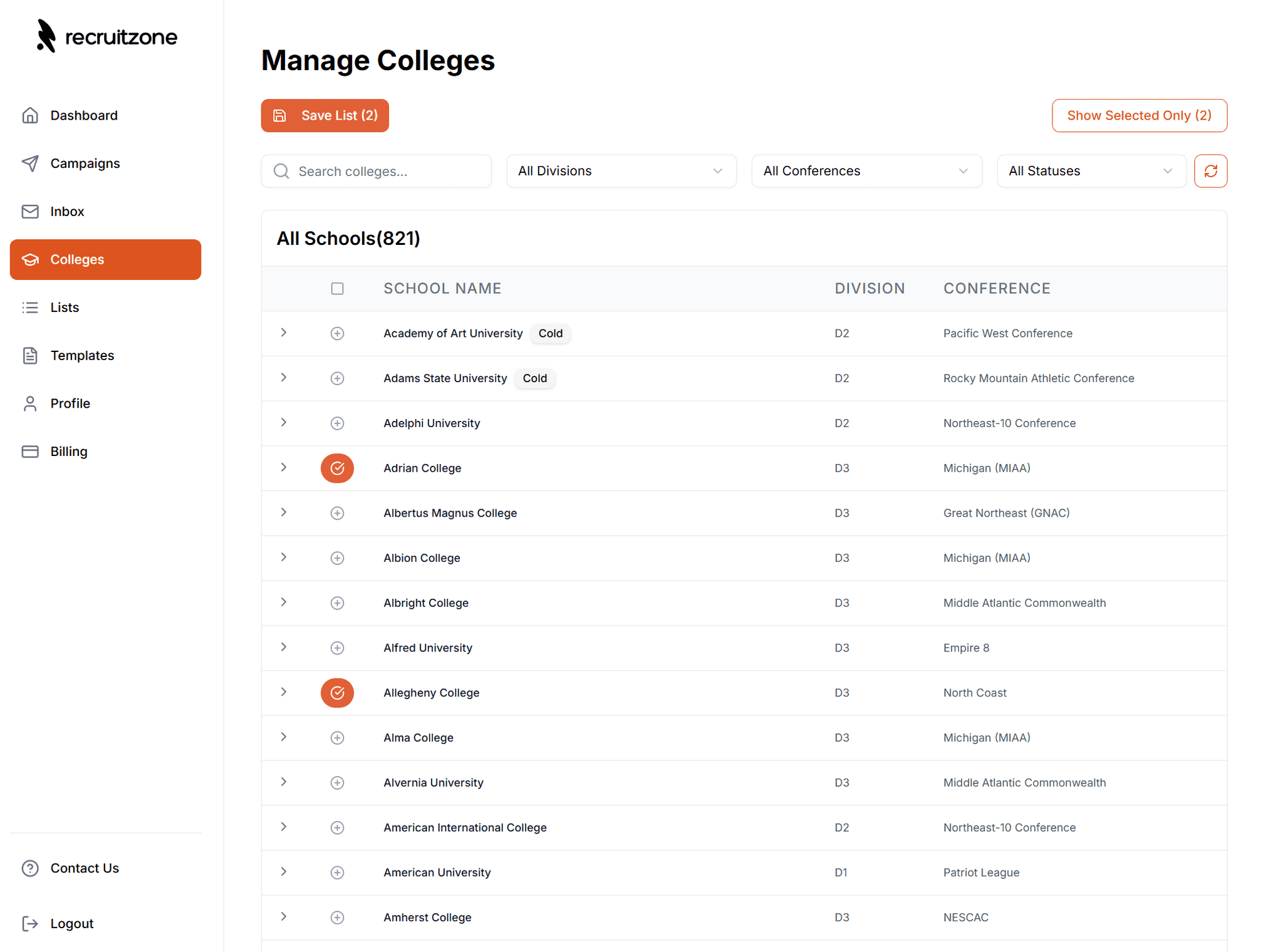Go to Templates in the sidebar
Screen dimensions: 1283x952
82,356
